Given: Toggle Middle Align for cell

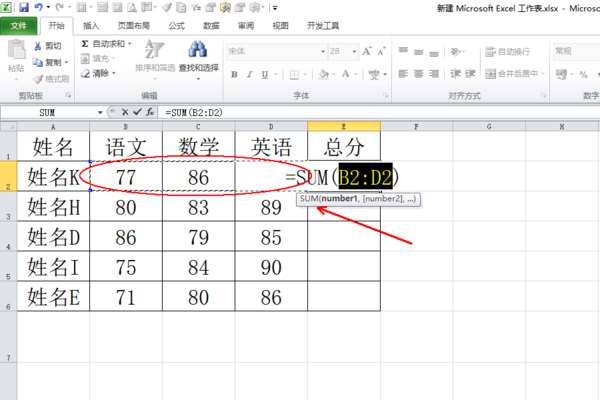Looking at the screenshot, I should [x=419, y=51].
